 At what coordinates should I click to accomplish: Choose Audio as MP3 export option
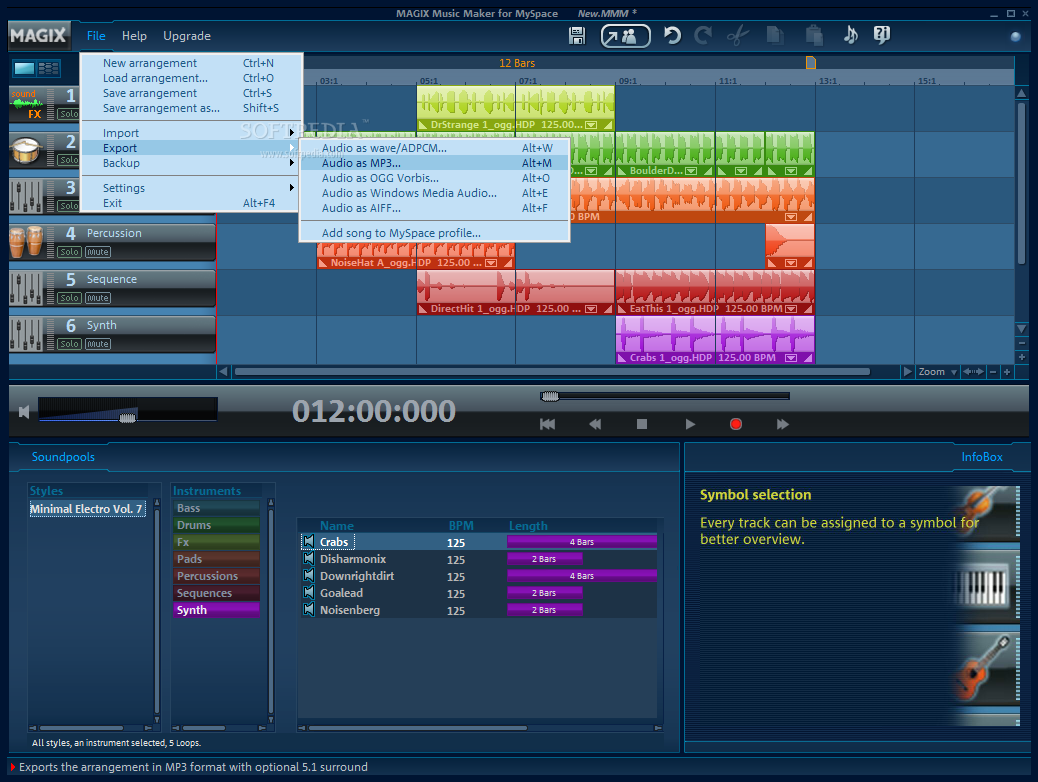(435, 163)
